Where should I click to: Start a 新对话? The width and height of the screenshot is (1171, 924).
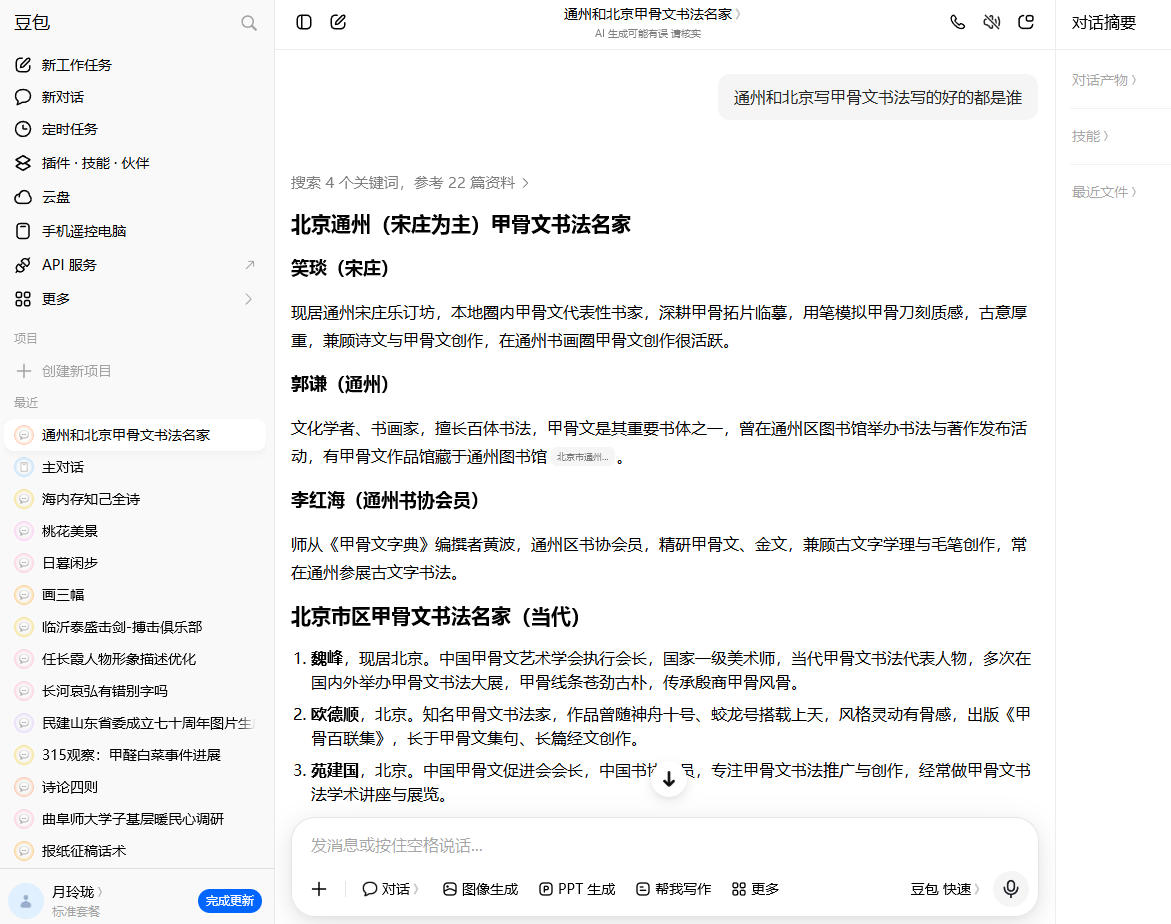pos(134,97)
